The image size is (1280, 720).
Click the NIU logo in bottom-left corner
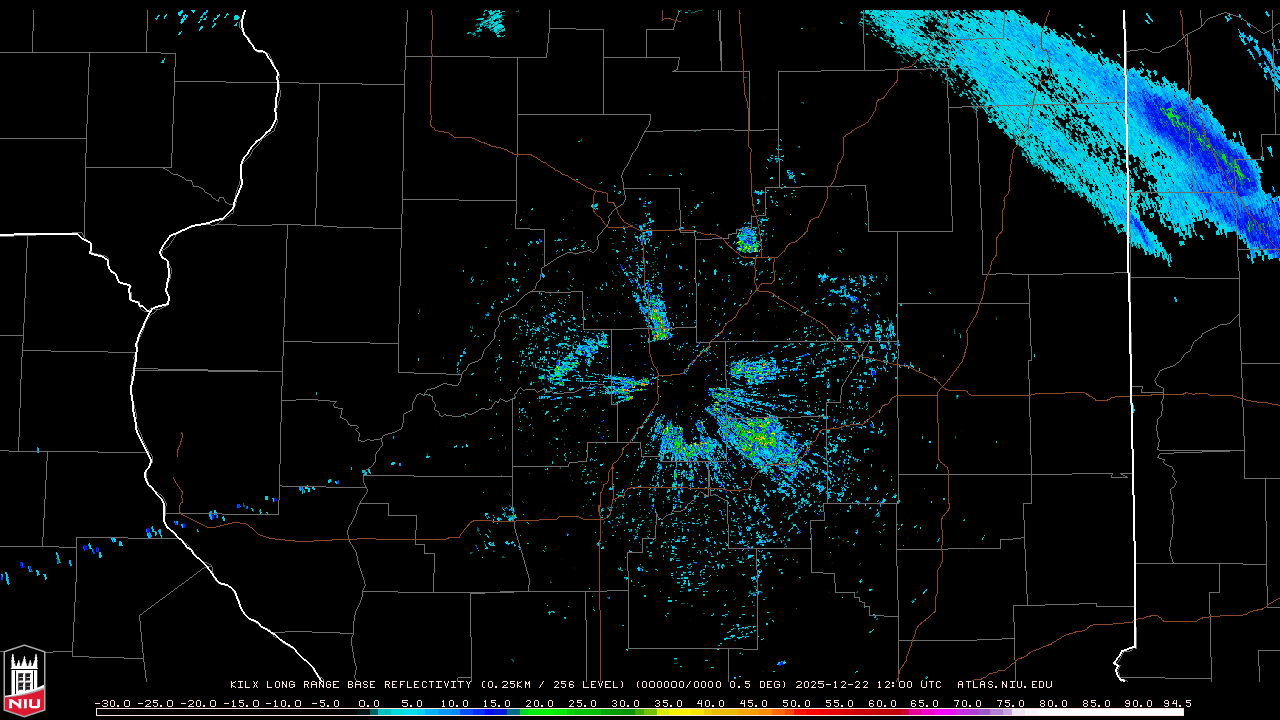24,682
